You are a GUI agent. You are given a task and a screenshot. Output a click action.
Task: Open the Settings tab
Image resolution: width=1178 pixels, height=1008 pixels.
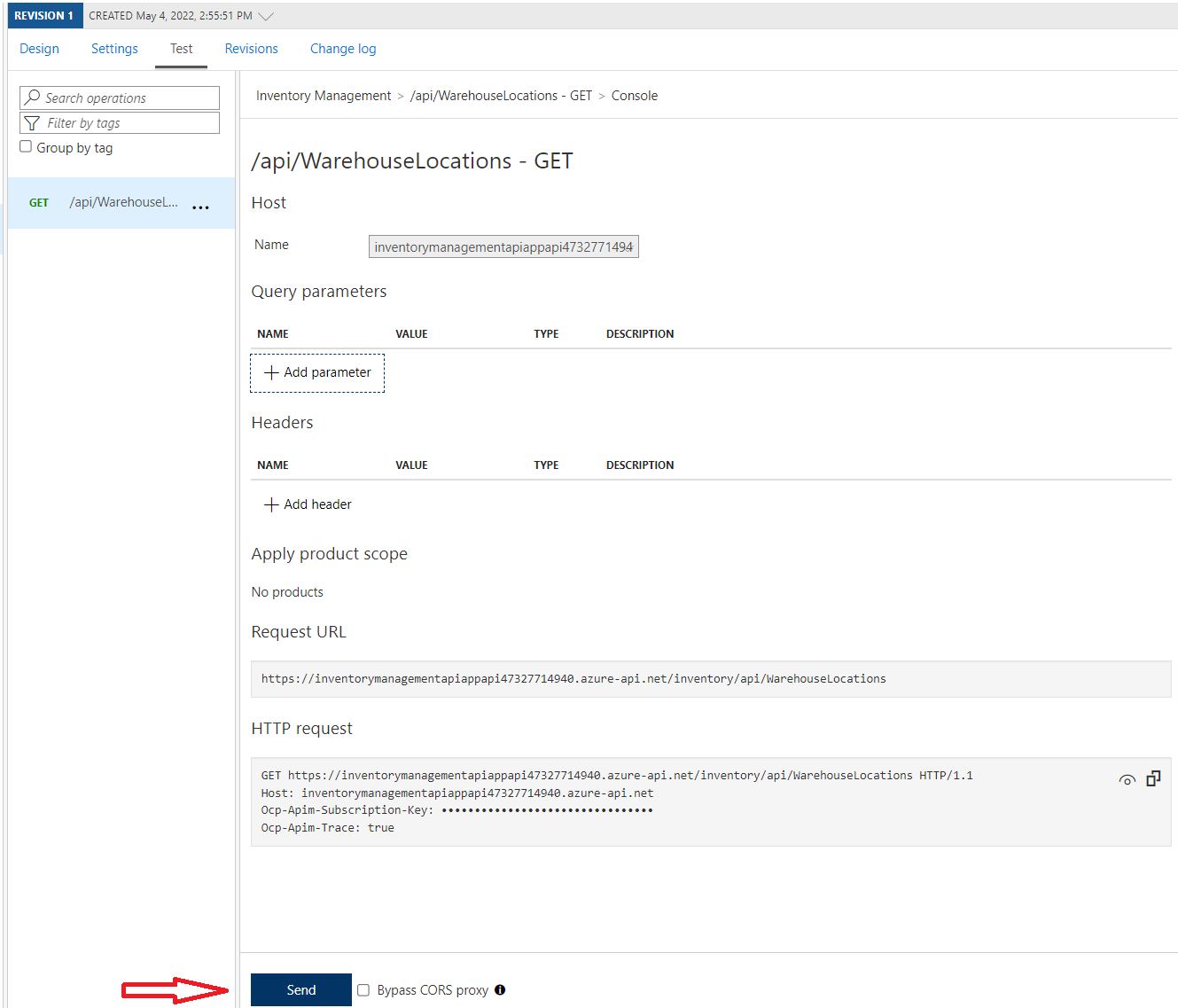(x=113, y=49)
